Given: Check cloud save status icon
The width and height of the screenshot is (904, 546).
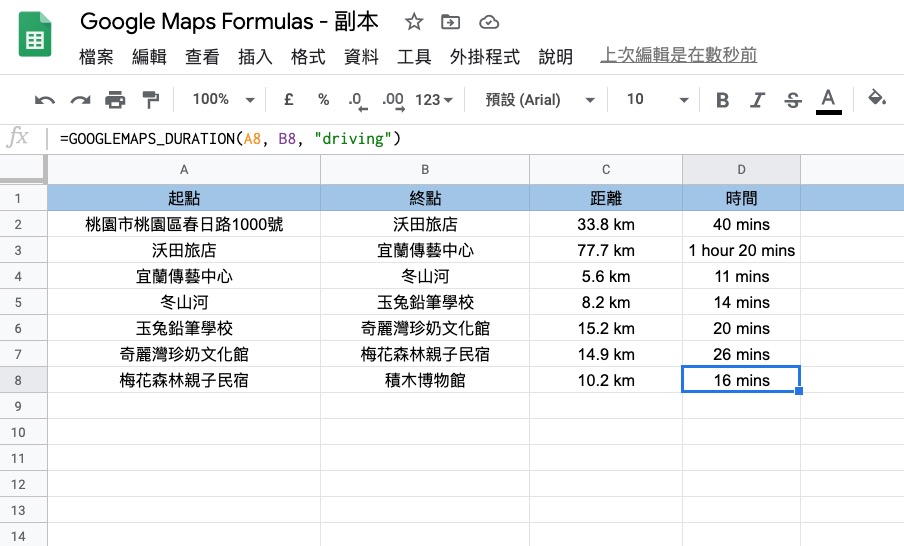Looking at the screenshot, I should [x=489, y=22].
